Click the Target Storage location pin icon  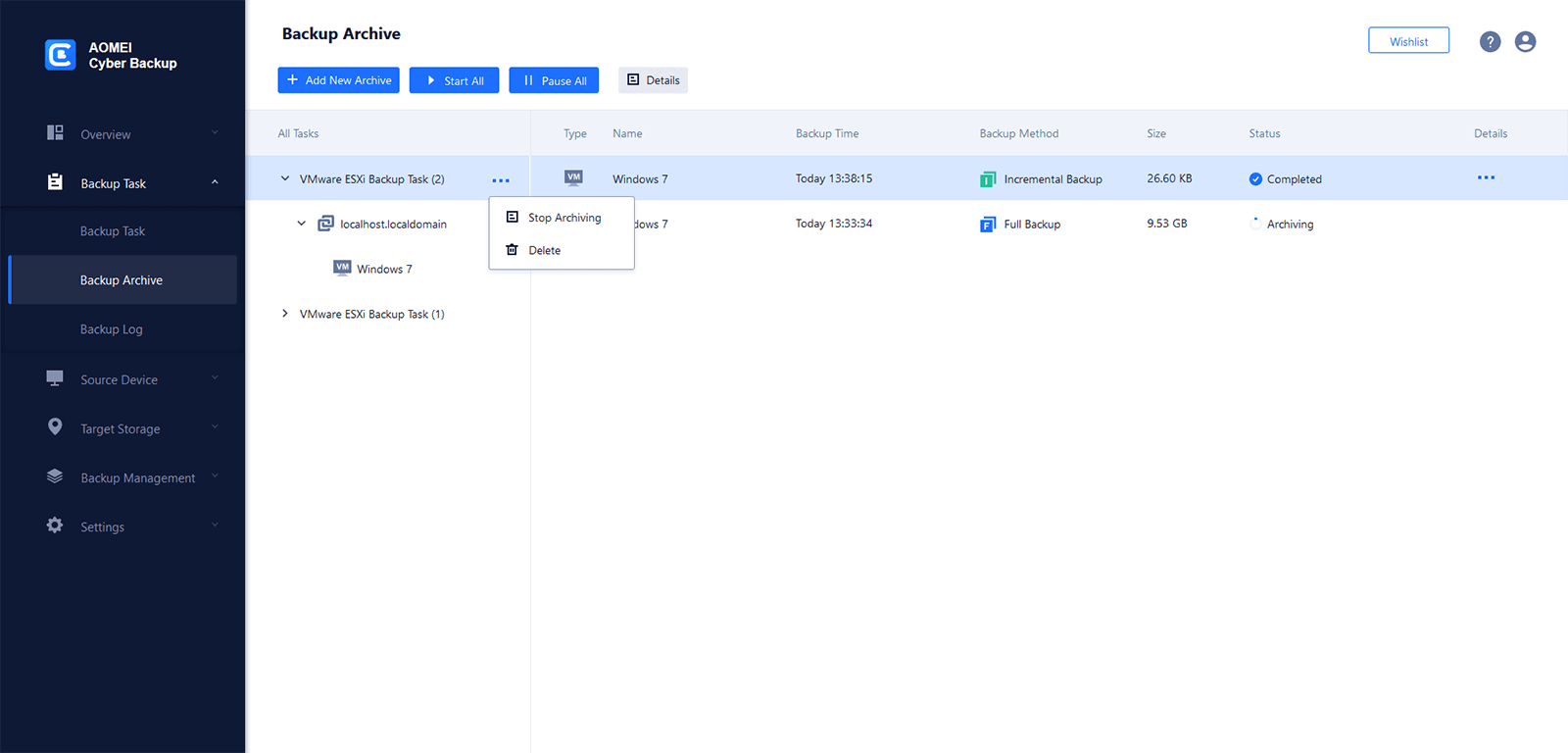tap(55, 427)
